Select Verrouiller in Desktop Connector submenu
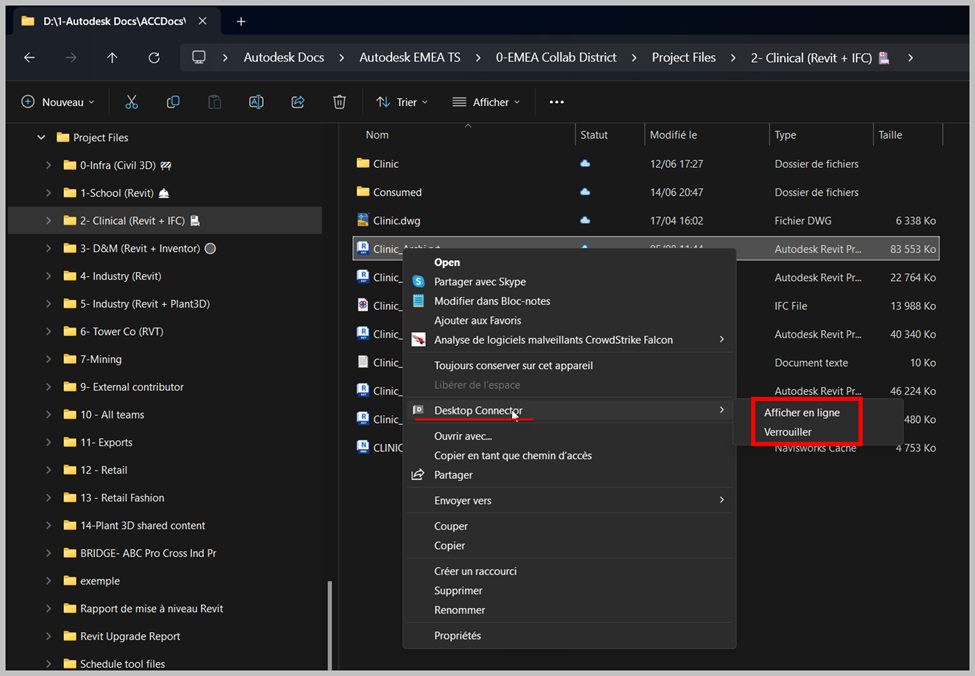This screenshot has height=676, width=975. 788,432
